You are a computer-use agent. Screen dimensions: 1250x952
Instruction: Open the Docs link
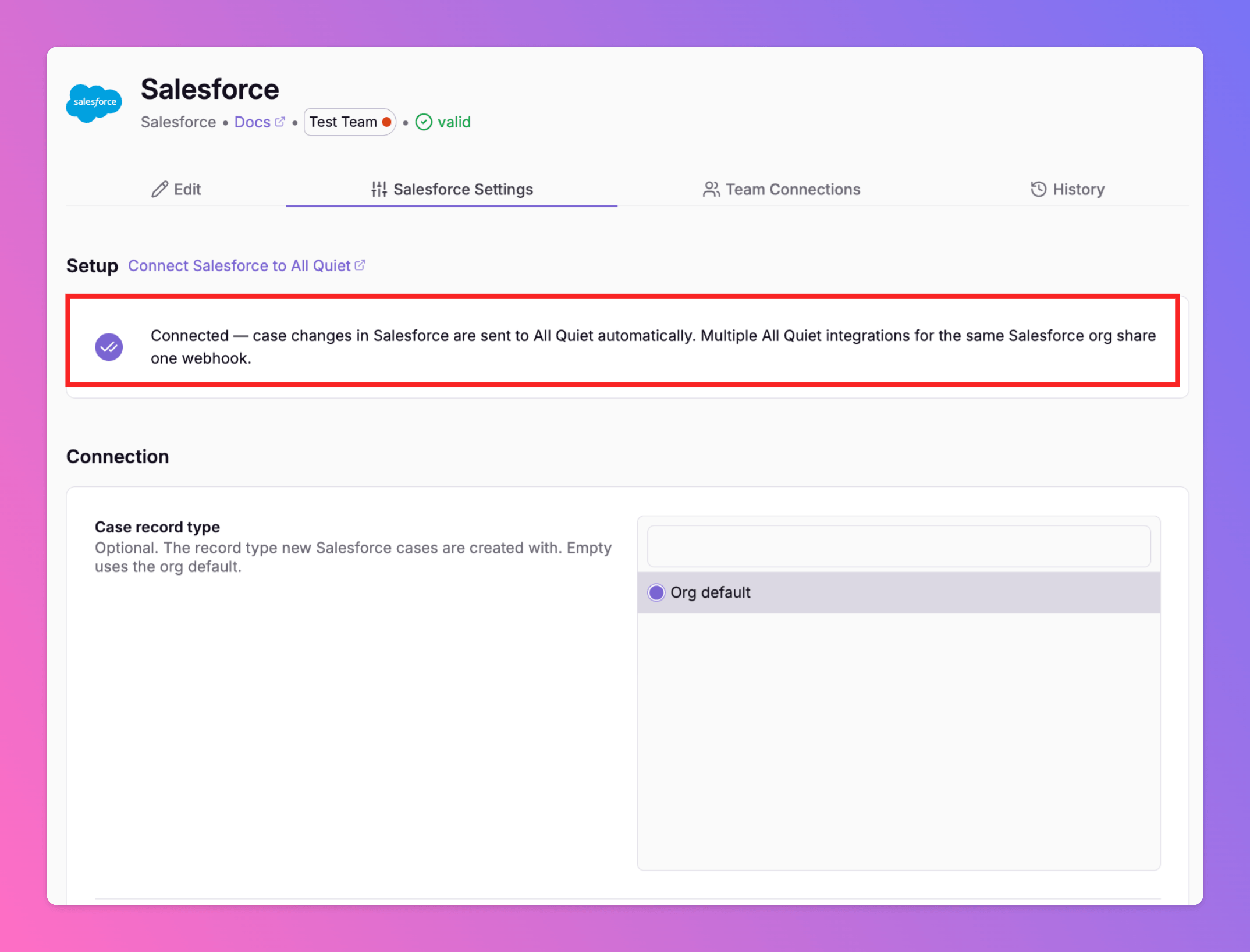click(260, 122)
